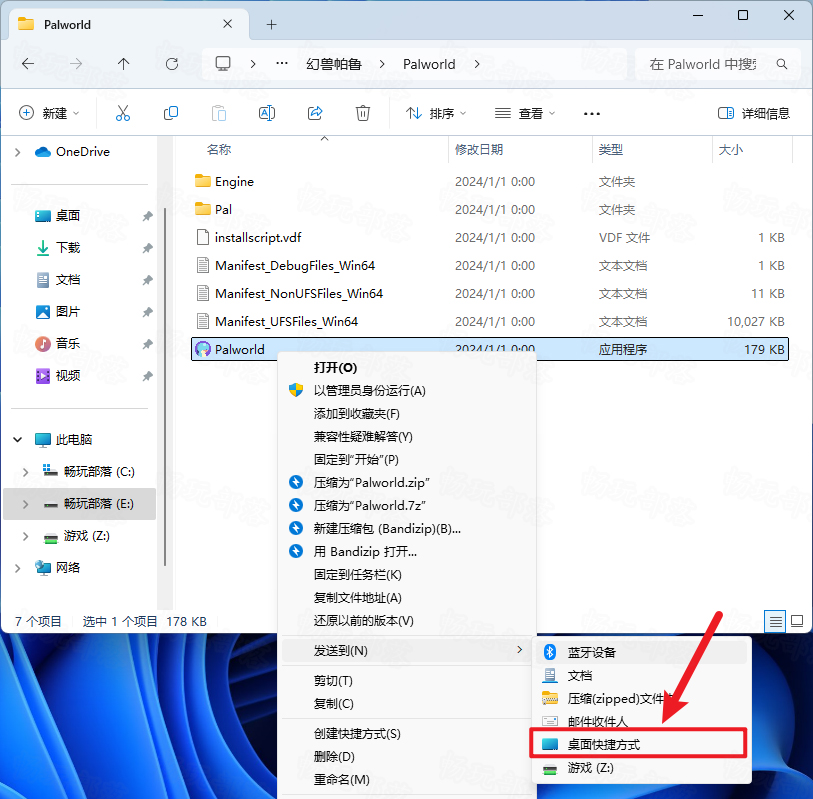Open the Sort dropdown

[436, 113]
